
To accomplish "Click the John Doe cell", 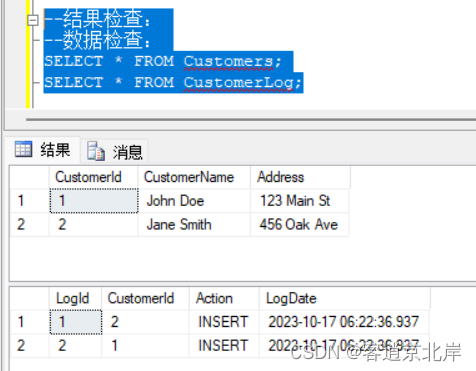I will (194, 201).
